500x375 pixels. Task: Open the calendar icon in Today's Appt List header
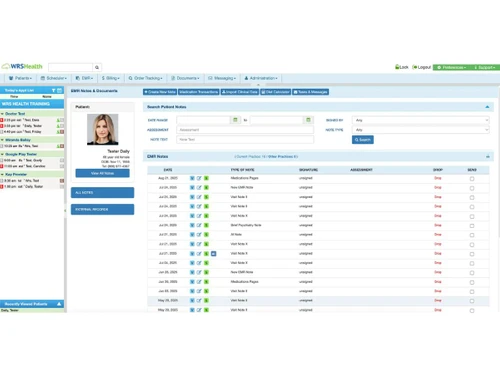(59, 90)
